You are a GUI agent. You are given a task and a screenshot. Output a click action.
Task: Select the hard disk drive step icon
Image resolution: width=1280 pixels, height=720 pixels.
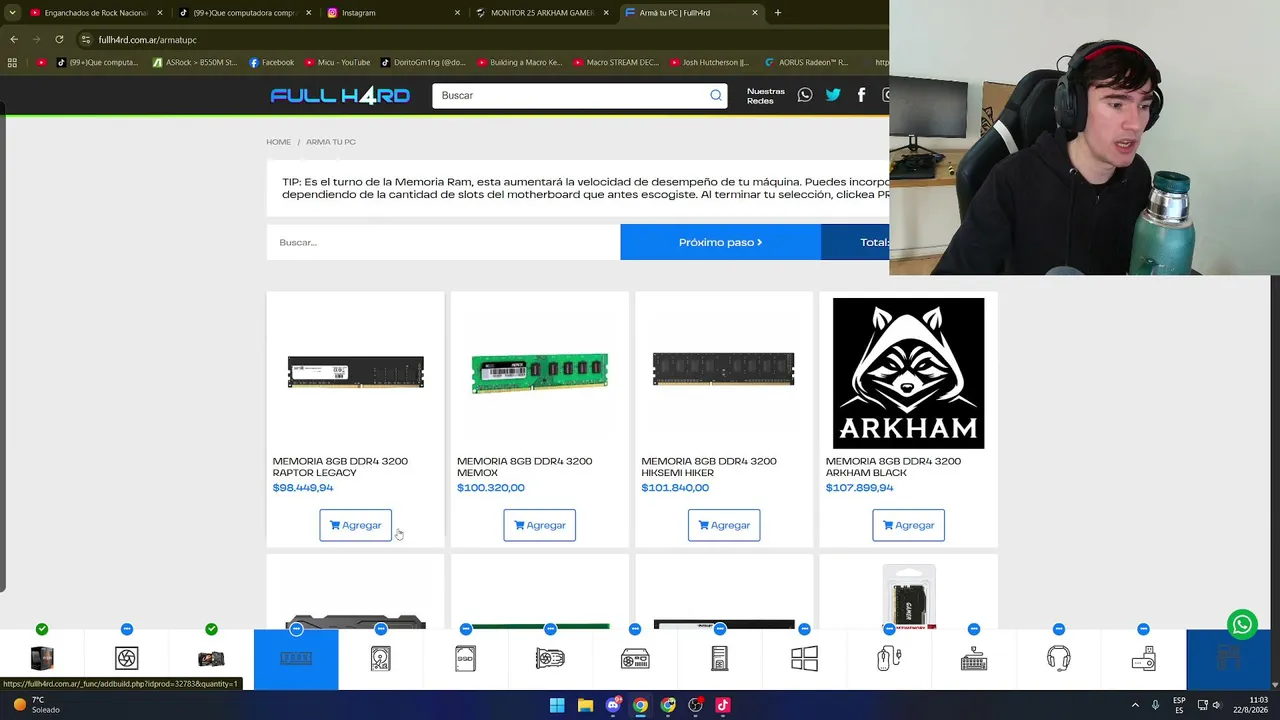coord(381,658)
